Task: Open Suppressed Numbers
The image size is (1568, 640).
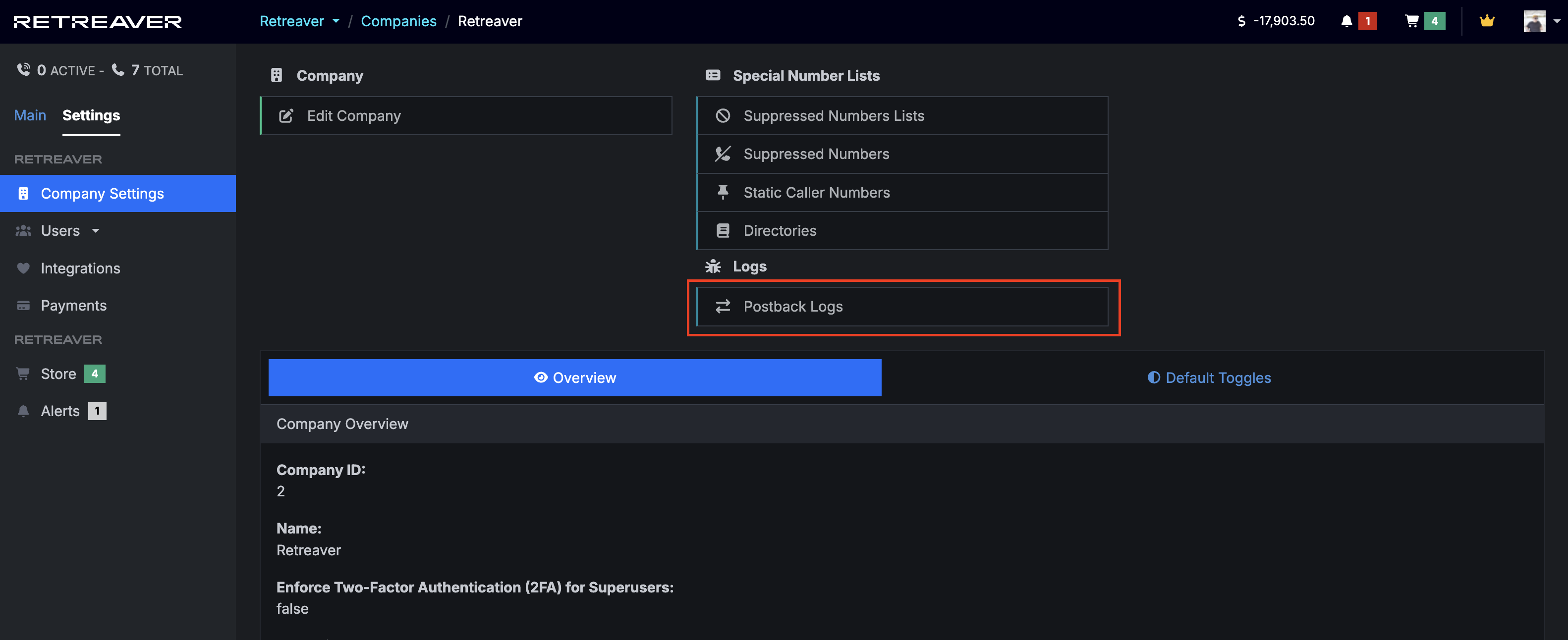Action: pyautogui.click(x=902, y=154)
